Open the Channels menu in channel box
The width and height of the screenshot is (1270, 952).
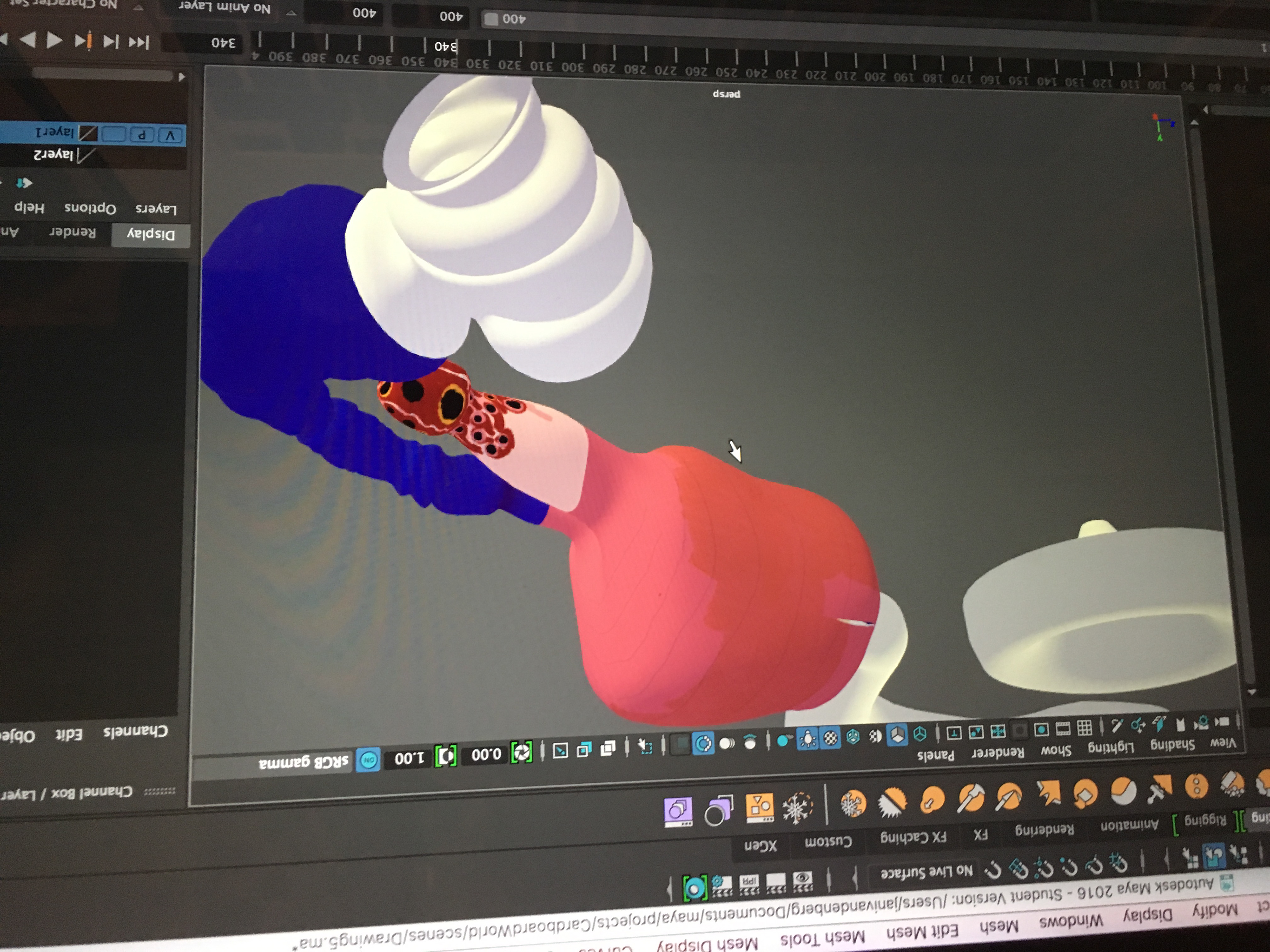[x=136, y=732]
